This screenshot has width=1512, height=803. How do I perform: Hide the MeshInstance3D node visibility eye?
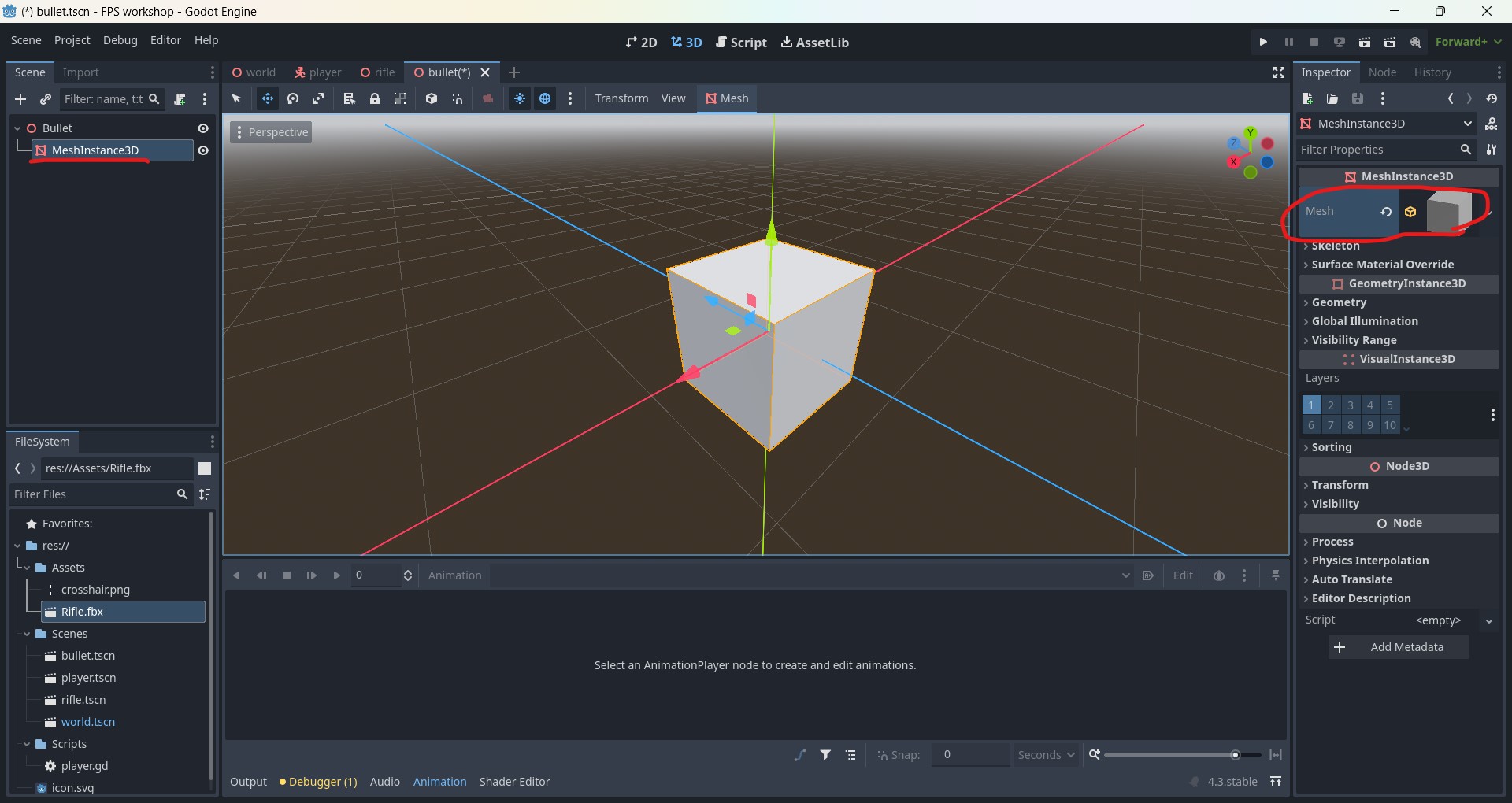coord(203,150)
